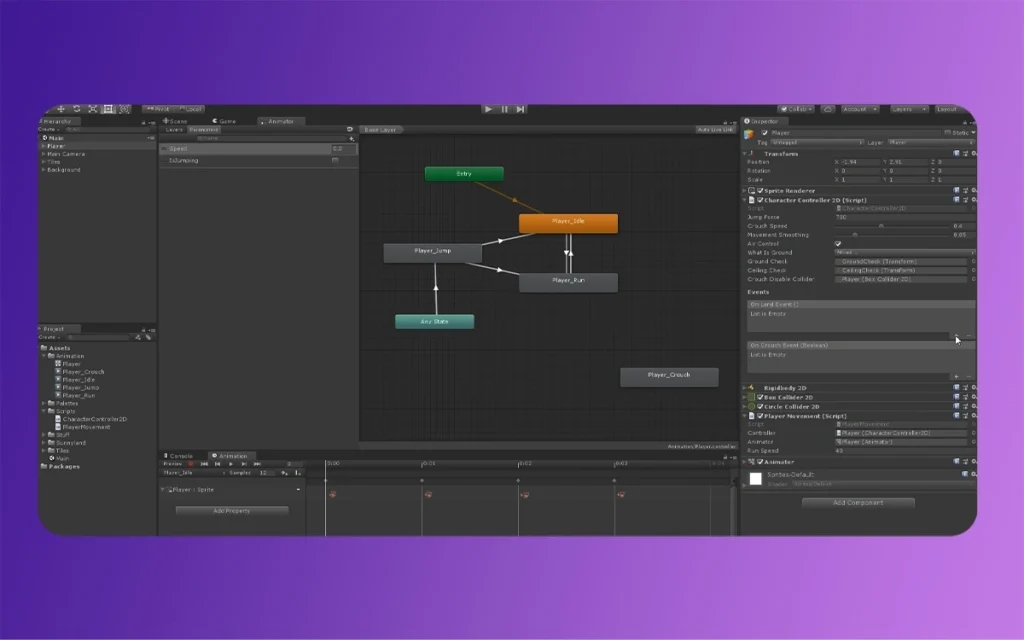Image resolution: width=1024 pixels, height=640 pixels.
Task: Select the Scale tool in the toolbar
Action: tap(93, 109)
